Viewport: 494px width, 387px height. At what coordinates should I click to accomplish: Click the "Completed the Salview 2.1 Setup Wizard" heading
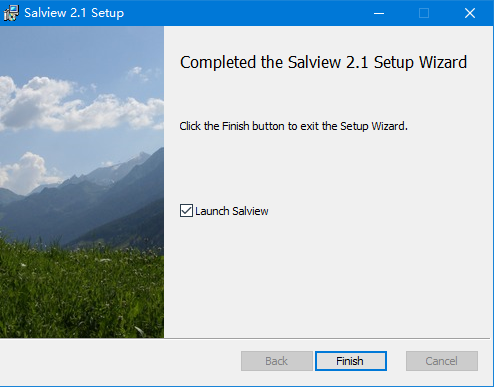tap(323, 62)
